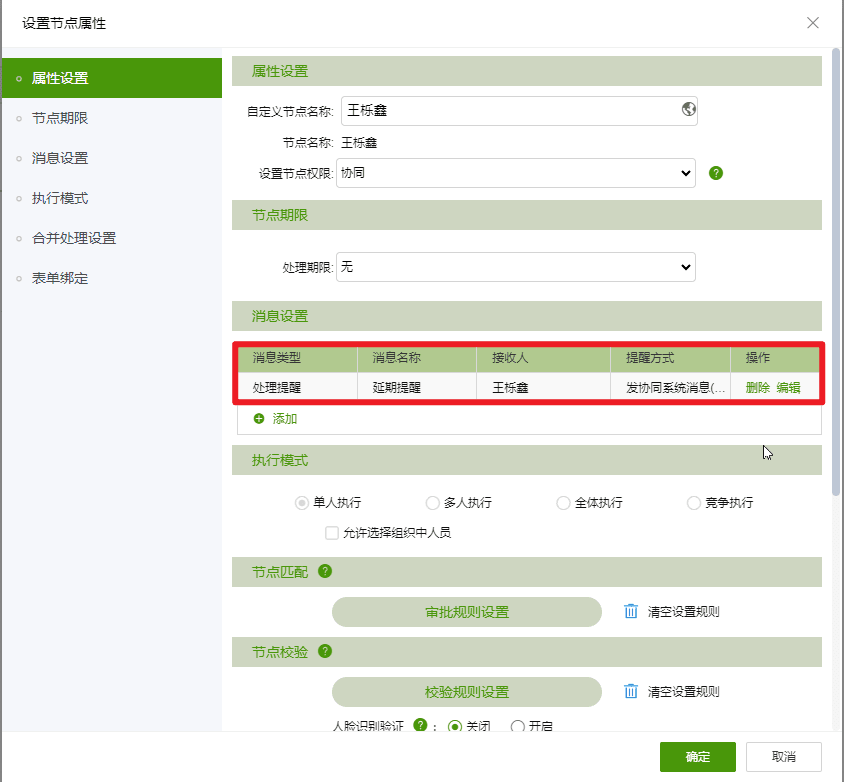Click 添加 link to add message

pos(284,419)
